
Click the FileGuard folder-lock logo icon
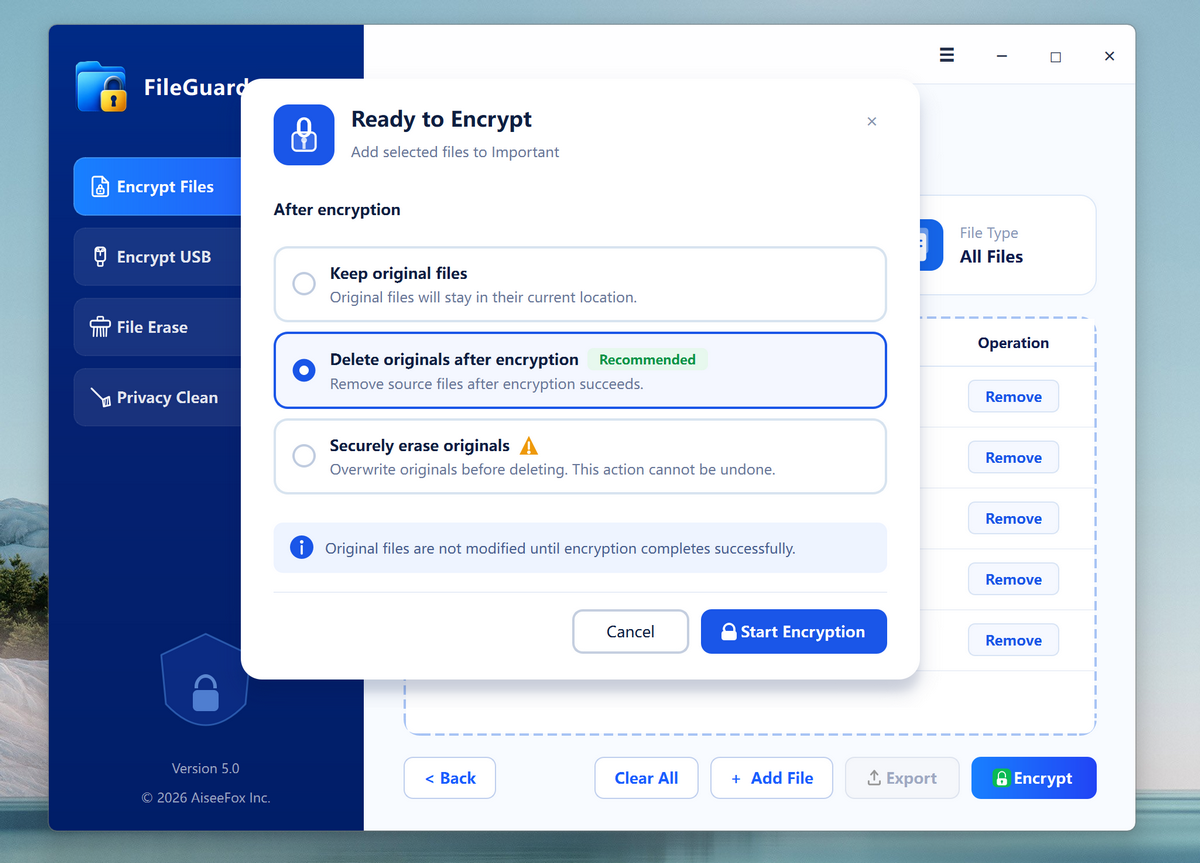[x=101, y=87]
